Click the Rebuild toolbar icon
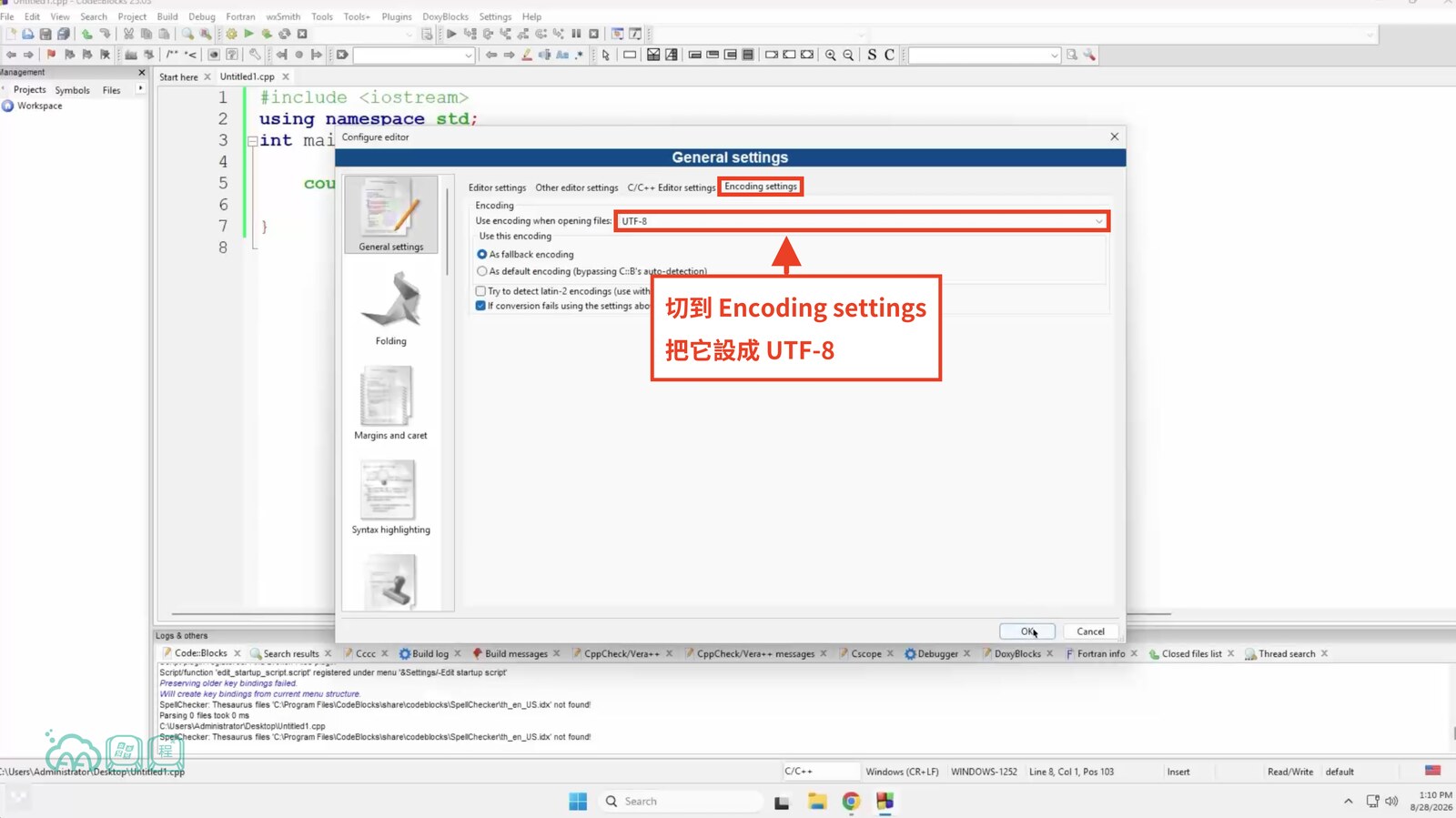This screenshot has width=1456, height=818. pyautogui.click(x=285, y=34)
